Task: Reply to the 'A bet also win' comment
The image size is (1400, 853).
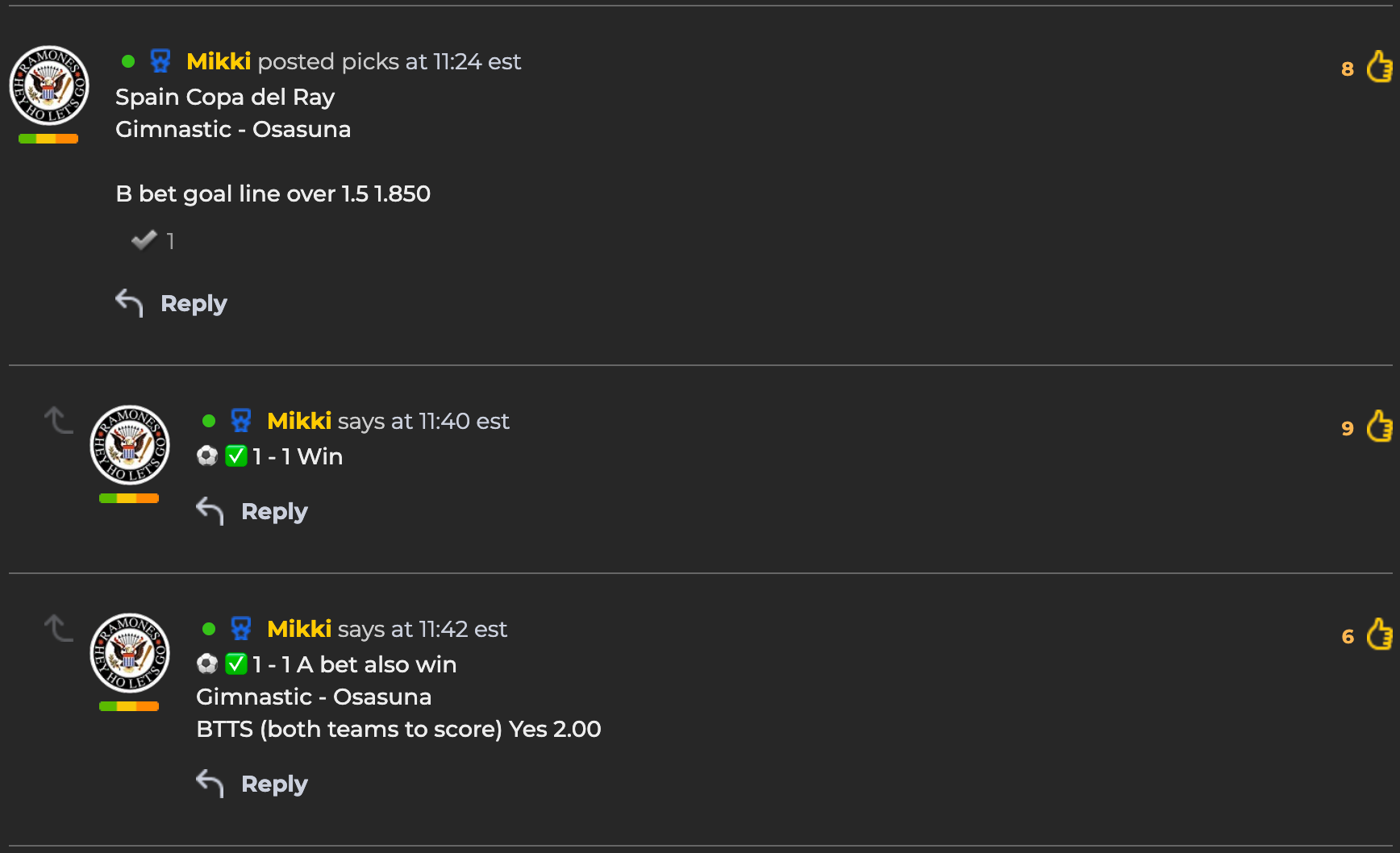Action: [252, 784]
